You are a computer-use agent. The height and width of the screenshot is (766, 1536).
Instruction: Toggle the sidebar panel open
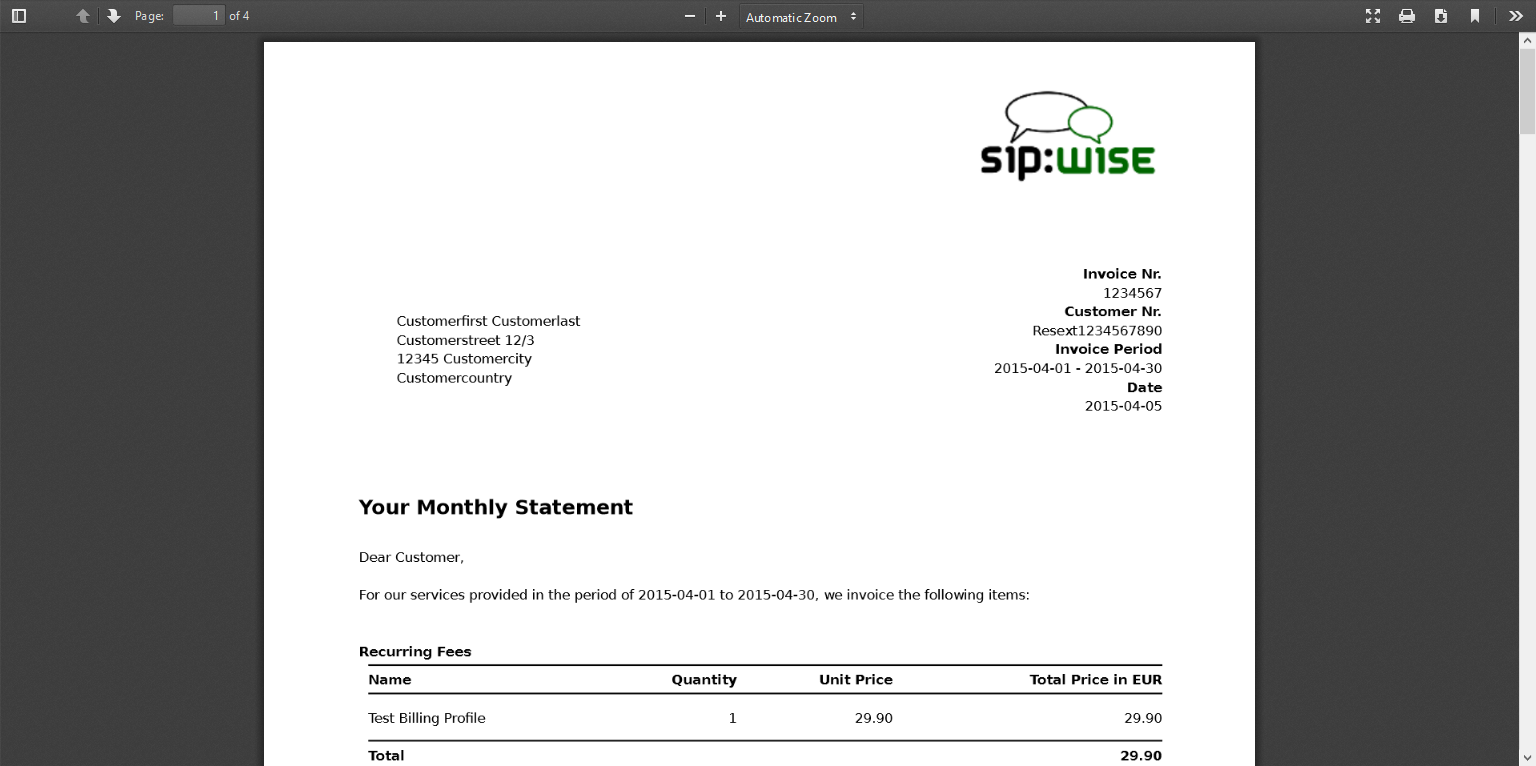click(18, 16)
